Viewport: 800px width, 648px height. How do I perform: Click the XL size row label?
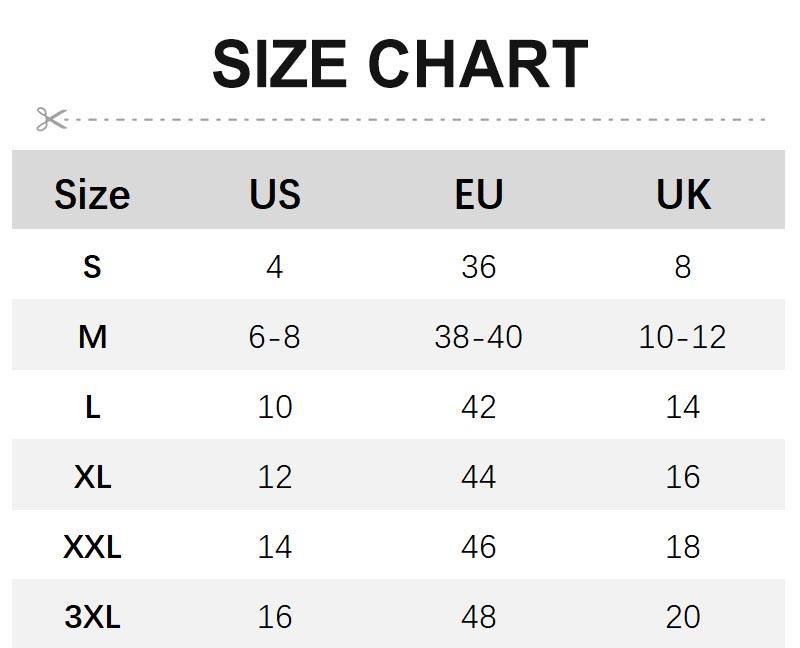click(92, 477)
